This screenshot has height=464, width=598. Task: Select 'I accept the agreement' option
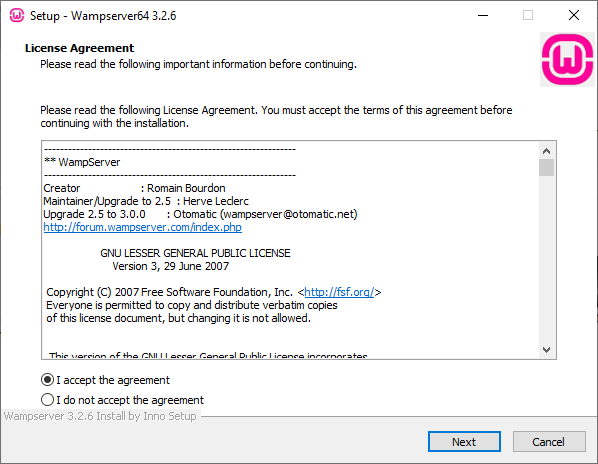[105, 380]
